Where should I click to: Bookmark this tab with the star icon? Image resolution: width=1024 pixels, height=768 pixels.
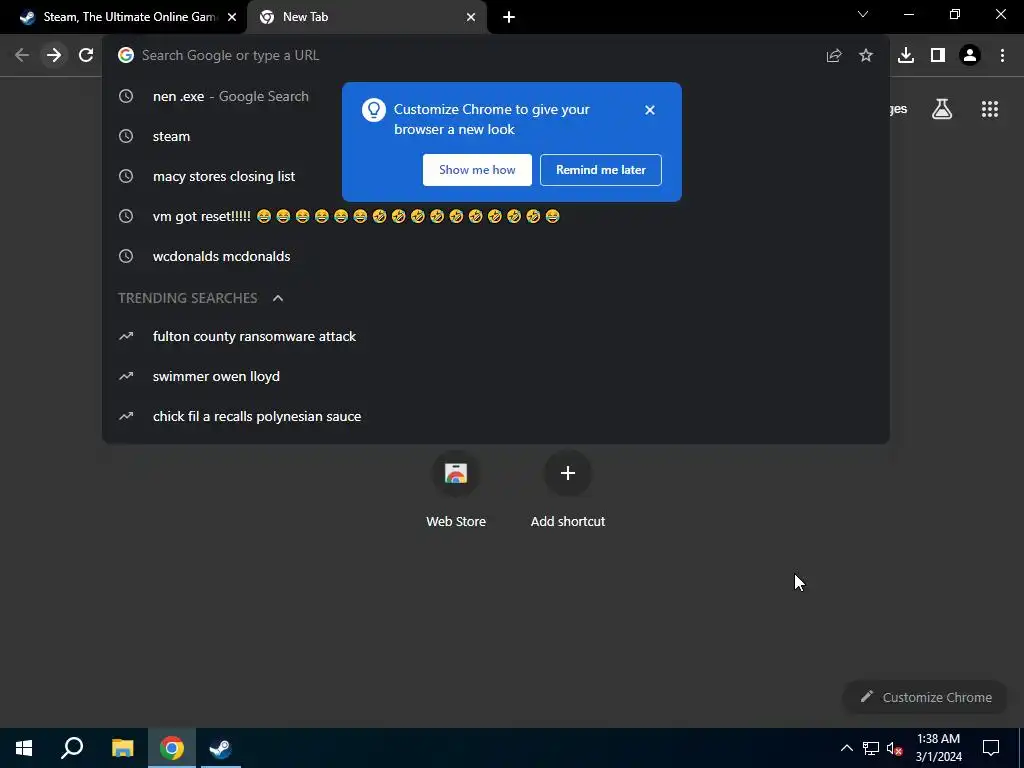tap(866, 56)
